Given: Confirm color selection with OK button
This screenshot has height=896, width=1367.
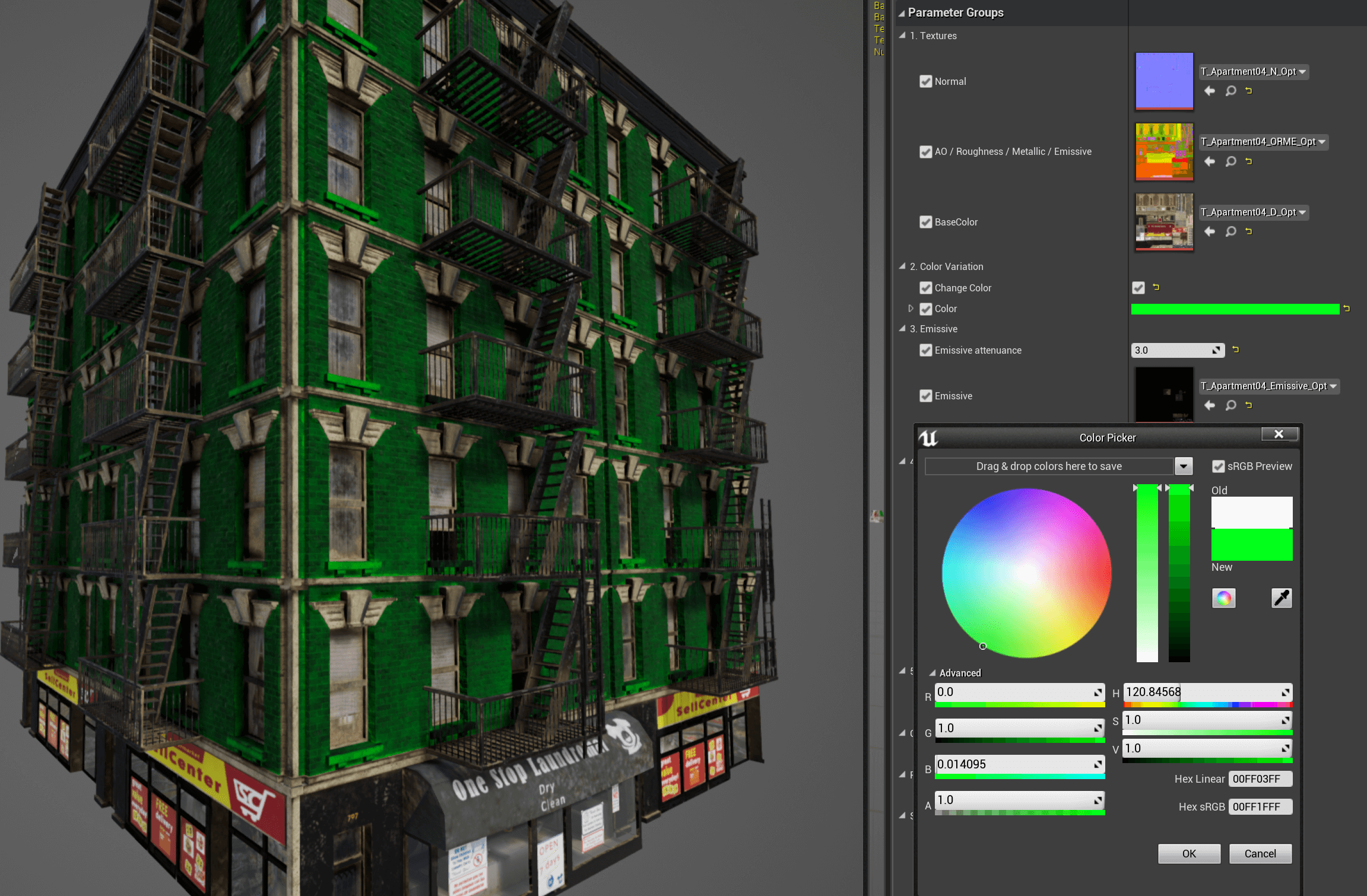Looking at the screenshot, I should point(1188,853).
